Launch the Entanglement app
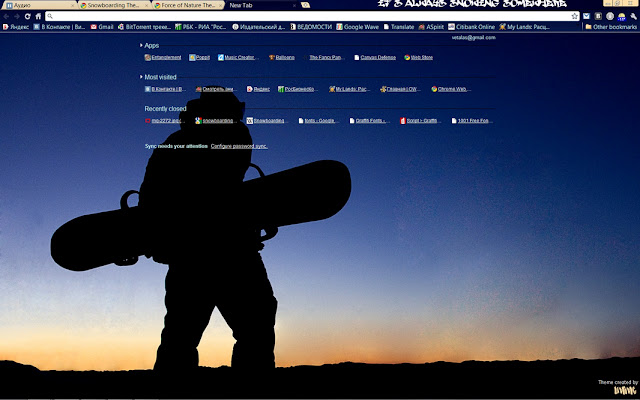The image size is (640, 400). point(163,58)
